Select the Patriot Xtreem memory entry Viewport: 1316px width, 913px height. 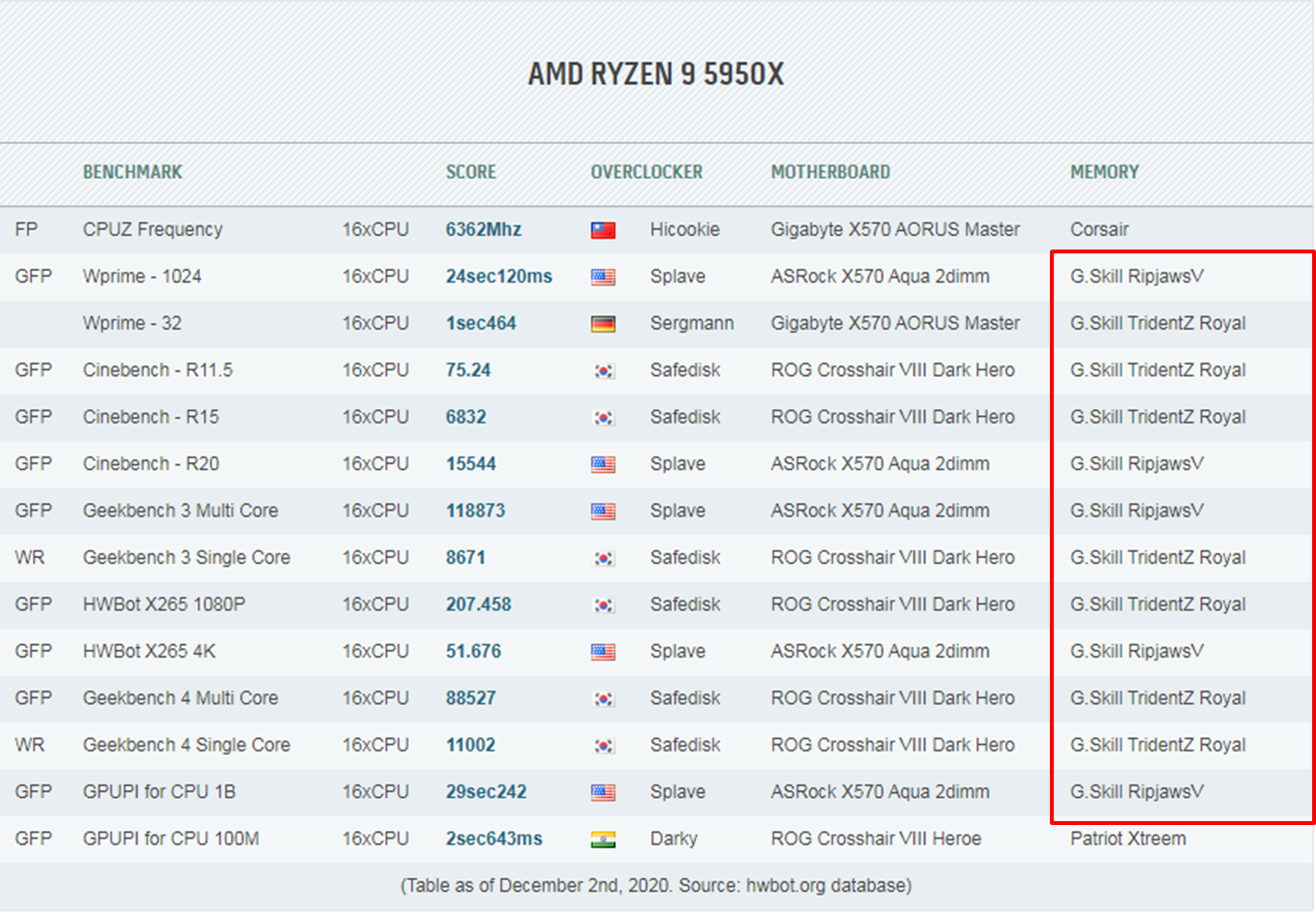click(x=1127, y=839)
